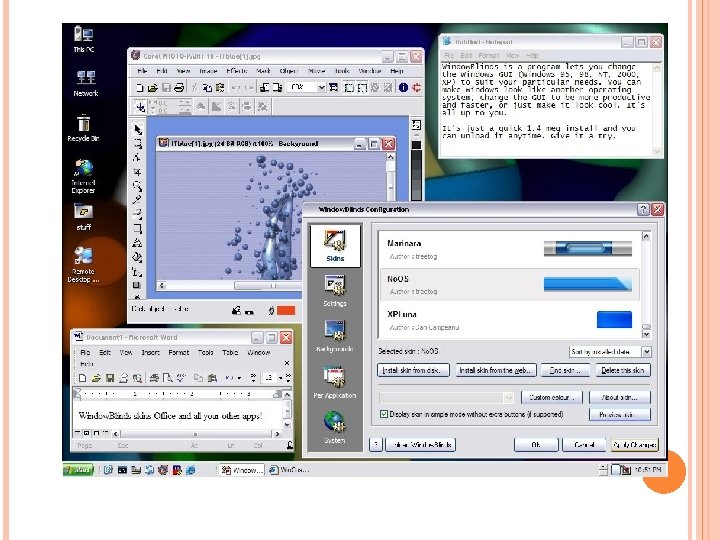Open the Recycle Bin desktop icon
The width and height of the screenshot is (720, 540).
(x=83, y=128)
